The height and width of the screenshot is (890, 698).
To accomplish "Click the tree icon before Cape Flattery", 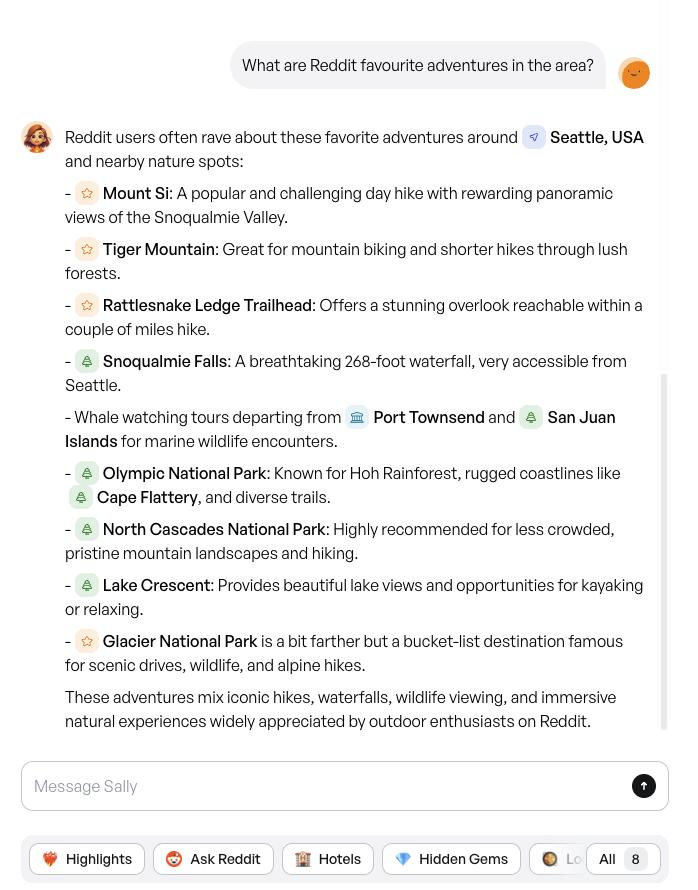I will click(x=81, y=497).
